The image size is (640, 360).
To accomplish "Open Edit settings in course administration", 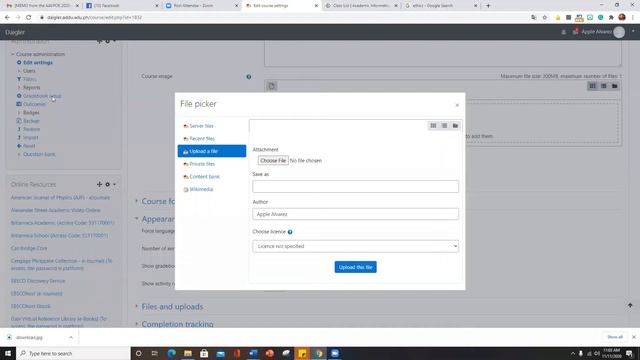I will click(x=38, y=62).
